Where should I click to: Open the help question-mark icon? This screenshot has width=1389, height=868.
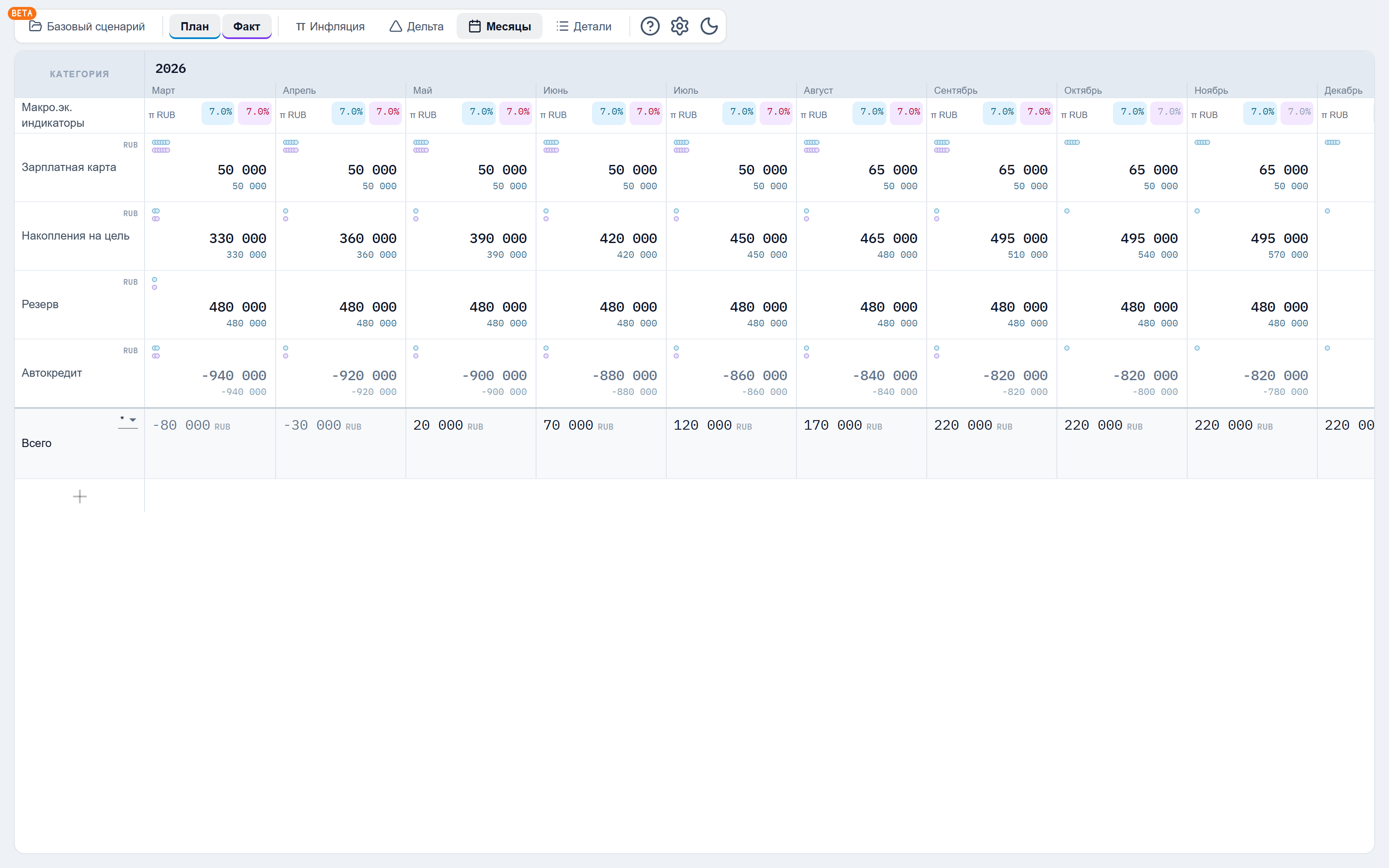point(650,26)
